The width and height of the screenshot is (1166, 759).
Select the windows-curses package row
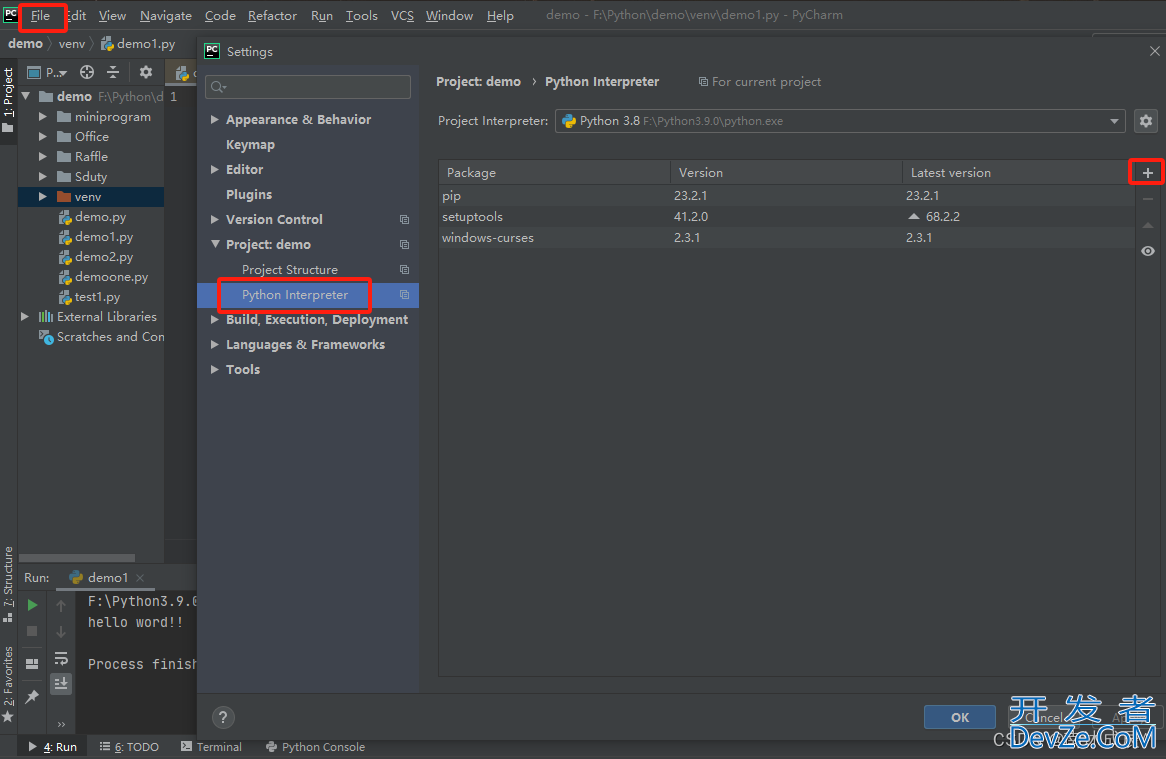[x=786, y=238]
